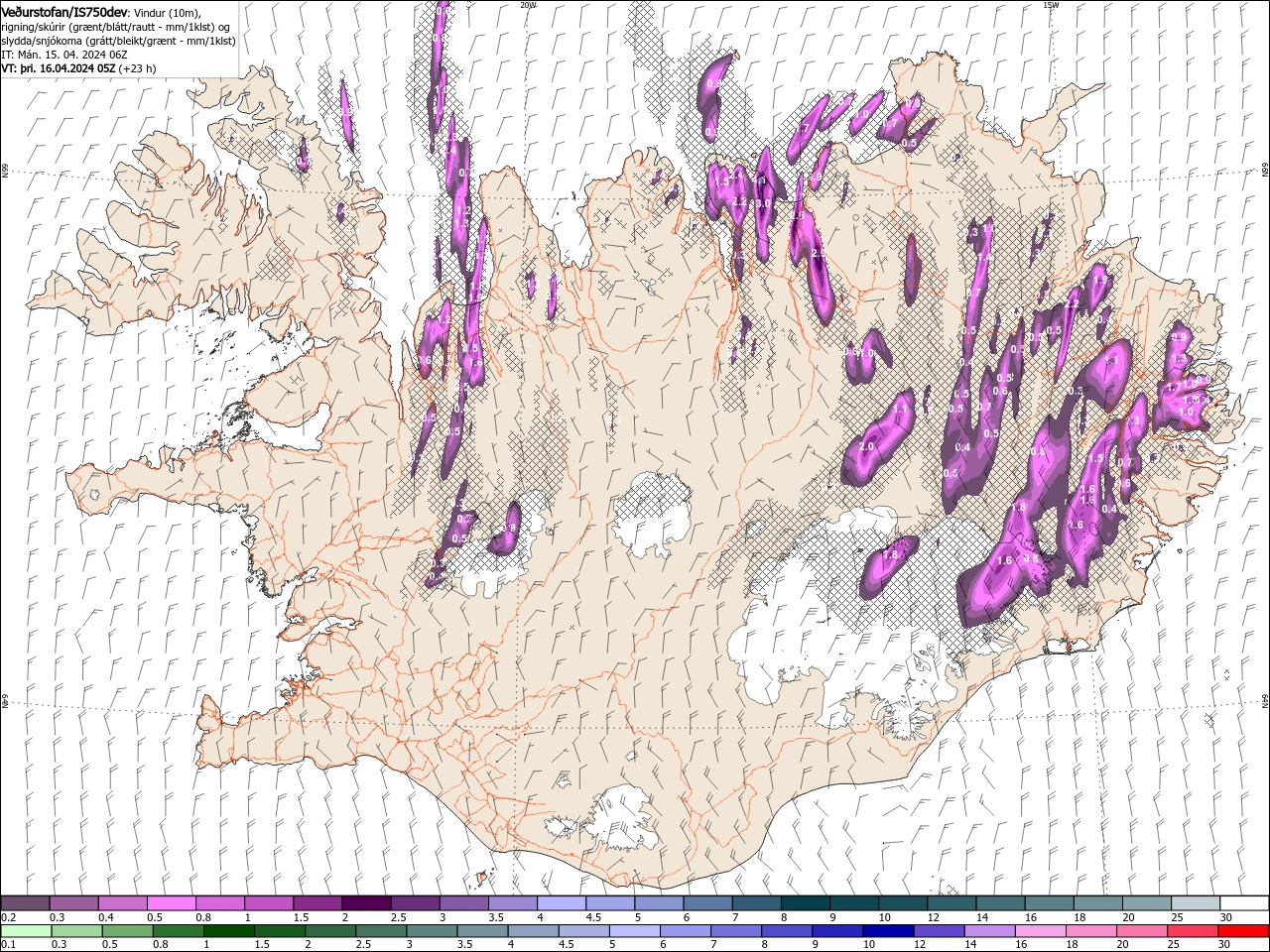Select the dark green 1 mm rain legend swatch
The image size is (1270, 952).
coord(228,931)
